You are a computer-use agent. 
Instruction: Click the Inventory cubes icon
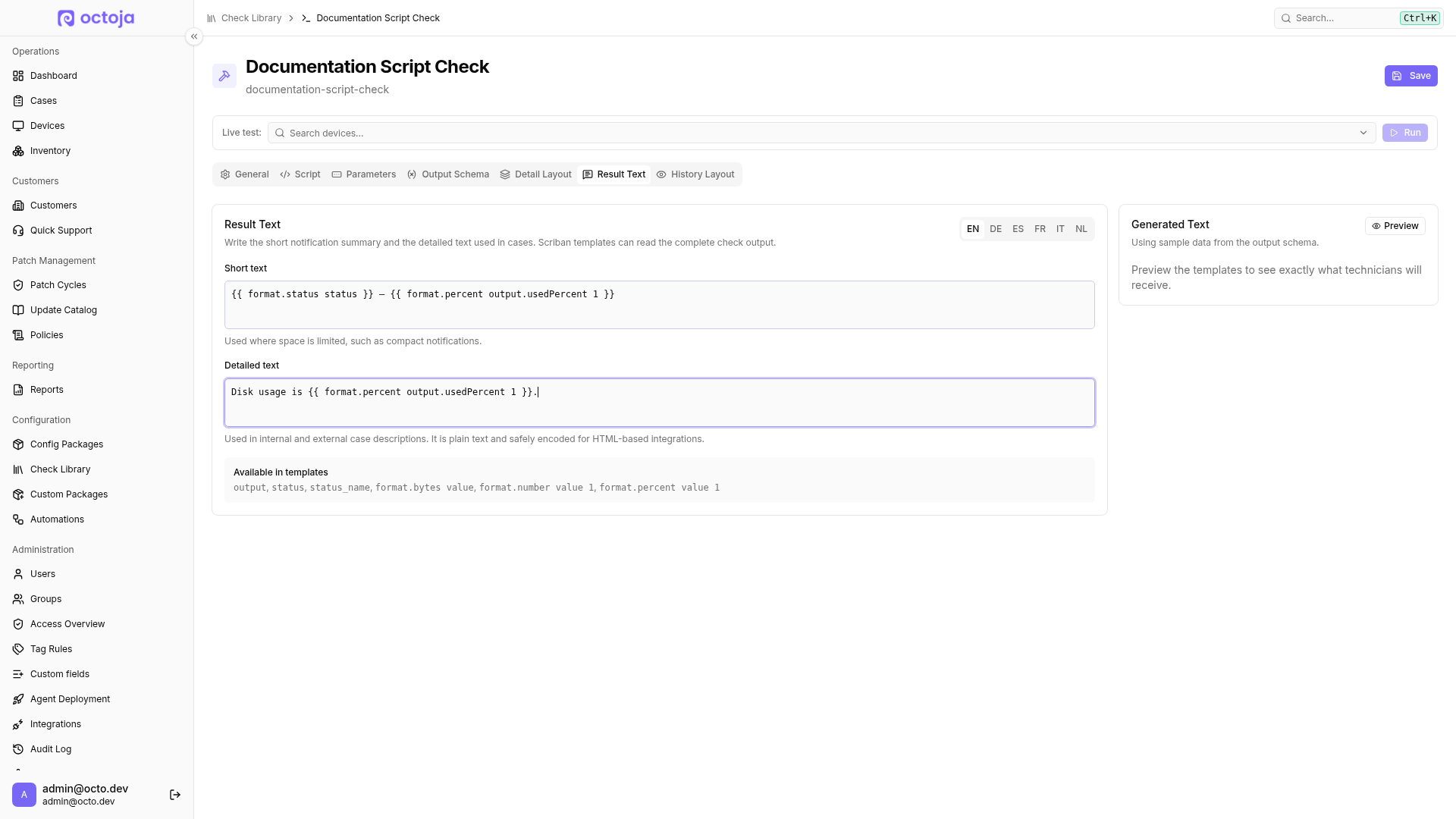18,151
